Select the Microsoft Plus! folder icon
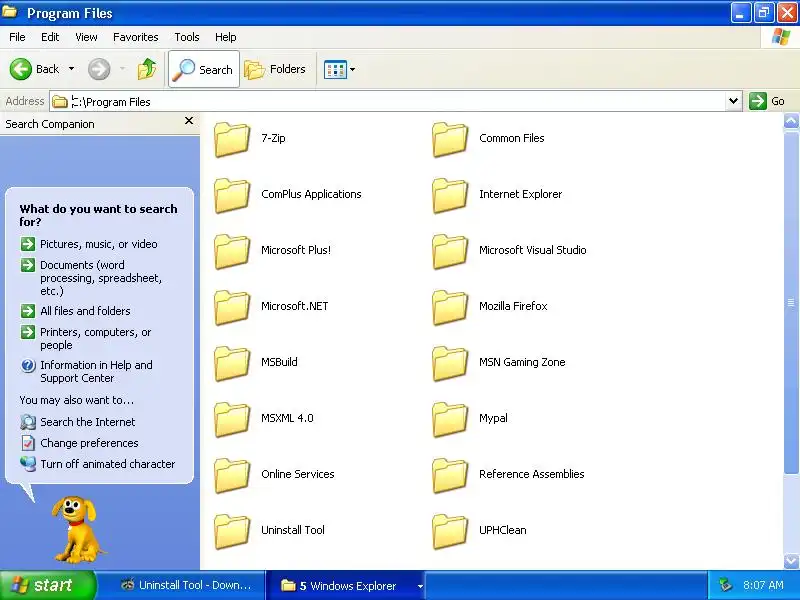The image size is (800, 600). (x=232, y=252)
